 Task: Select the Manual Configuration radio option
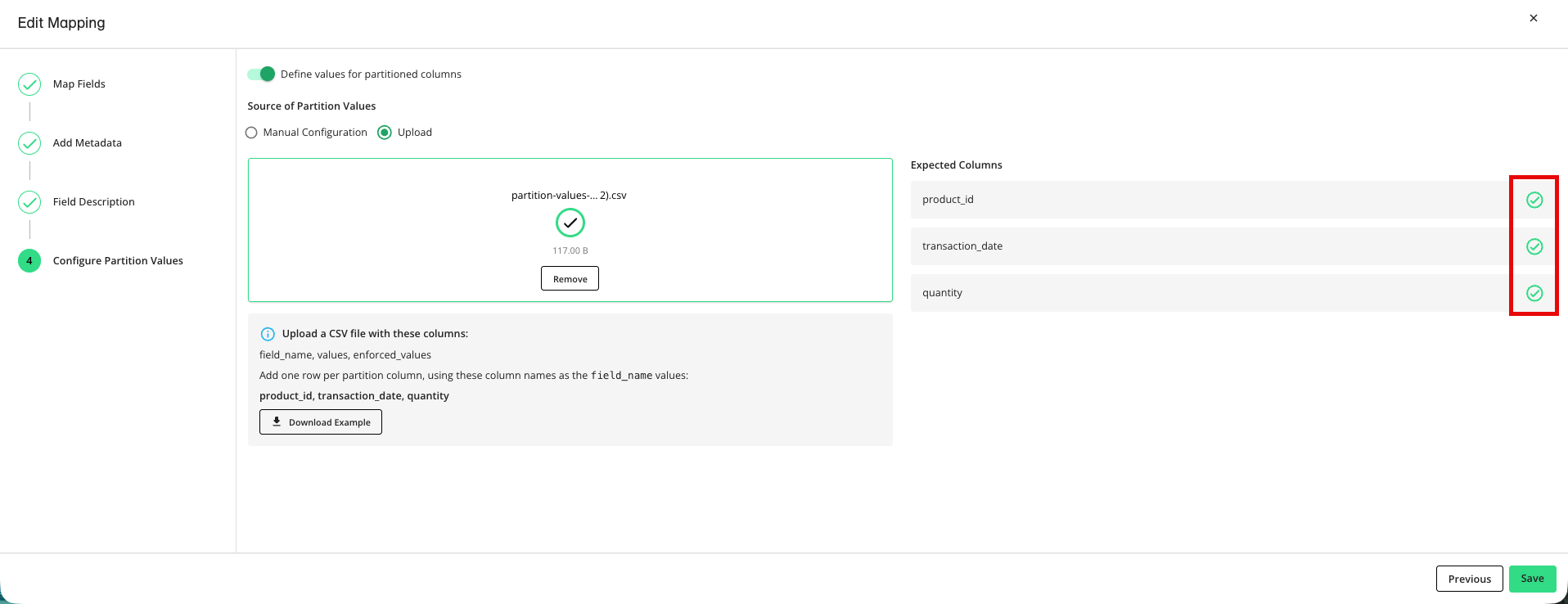pos(251,133)
